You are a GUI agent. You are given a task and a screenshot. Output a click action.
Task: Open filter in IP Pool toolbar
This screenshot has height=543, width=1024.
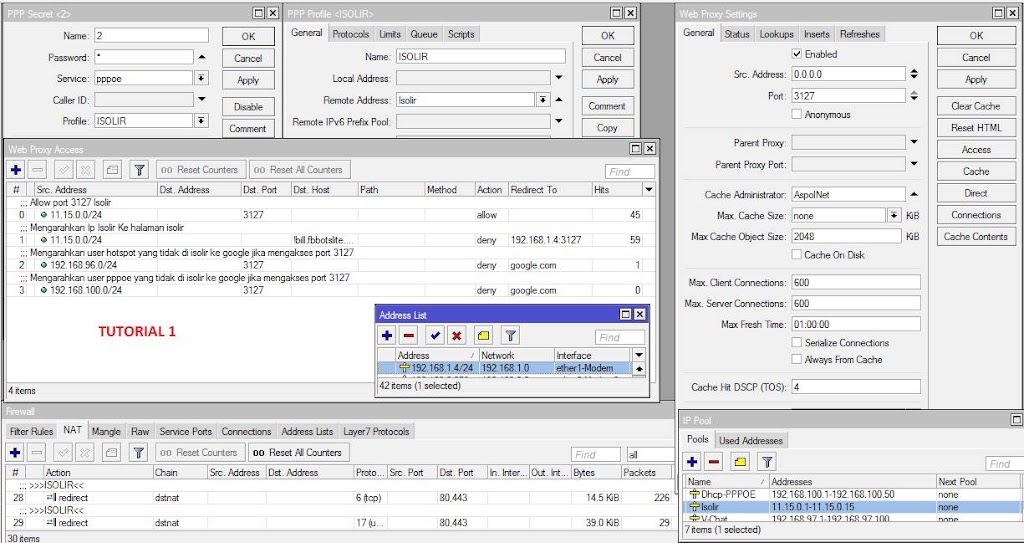(x=767, y=462)
